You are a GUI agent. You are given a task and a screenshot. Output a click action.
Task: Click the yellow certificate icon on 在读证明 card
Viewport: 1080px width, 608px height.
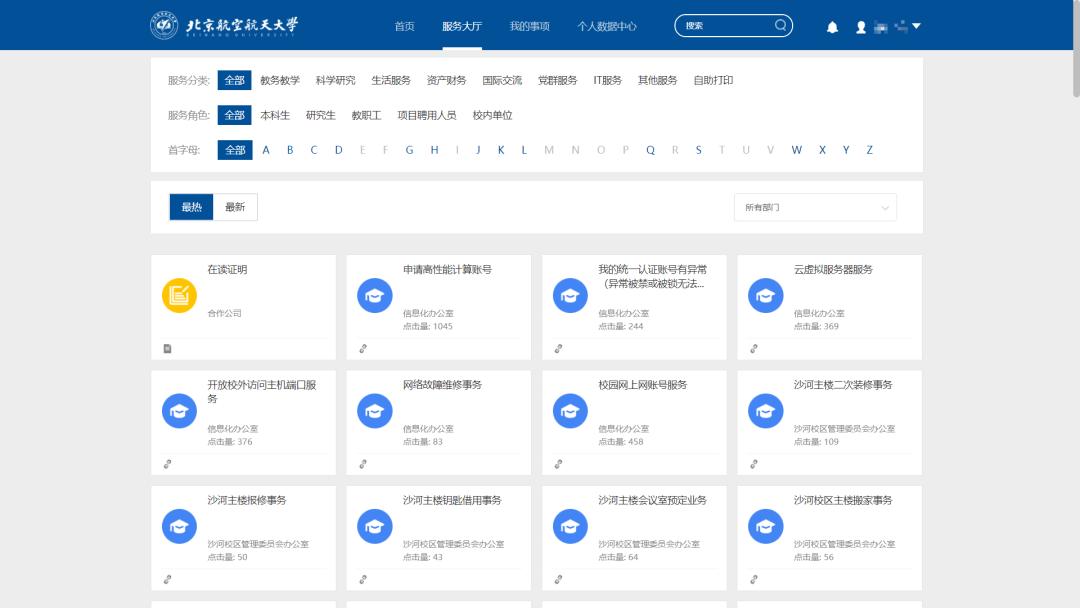(x=179, y=295)
